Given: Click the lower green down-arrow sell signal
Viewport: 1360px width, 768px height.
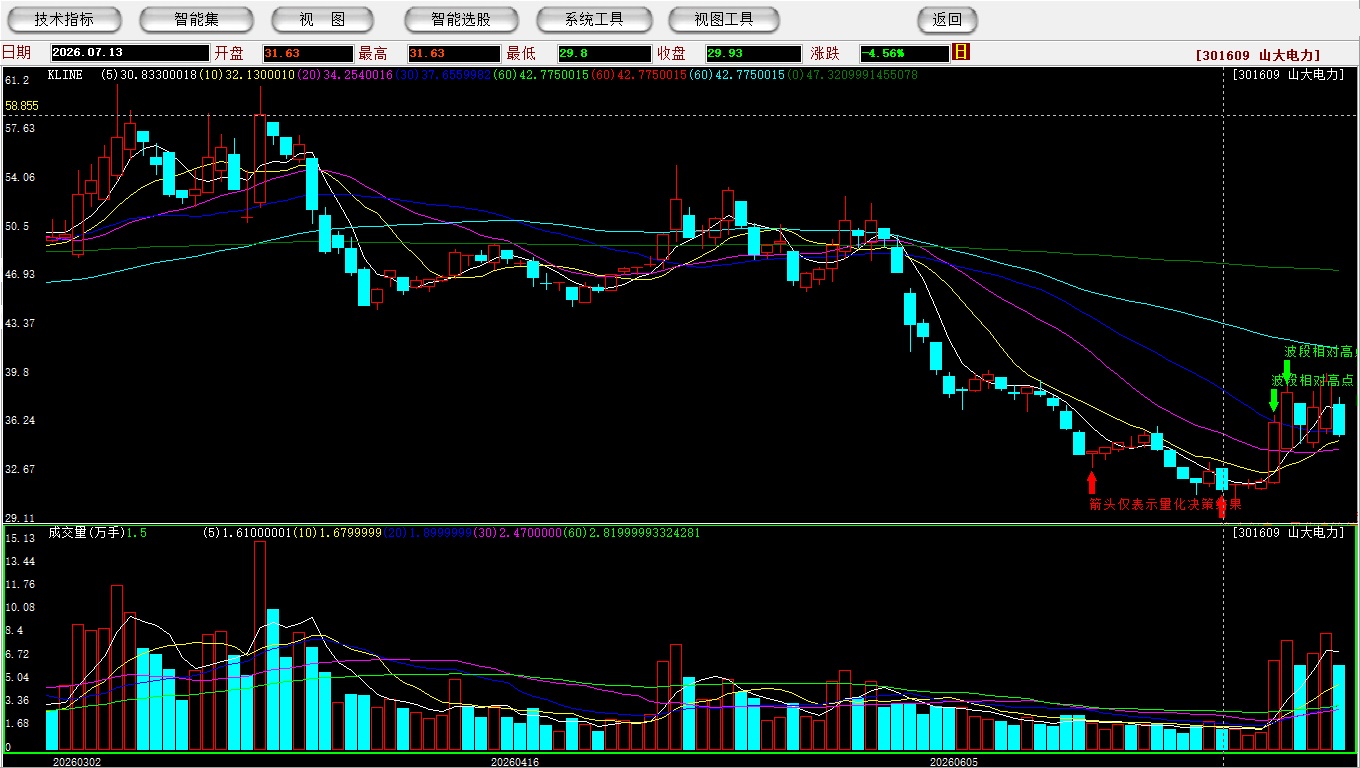Looking at the screenshot, I should pos(1273,400).
